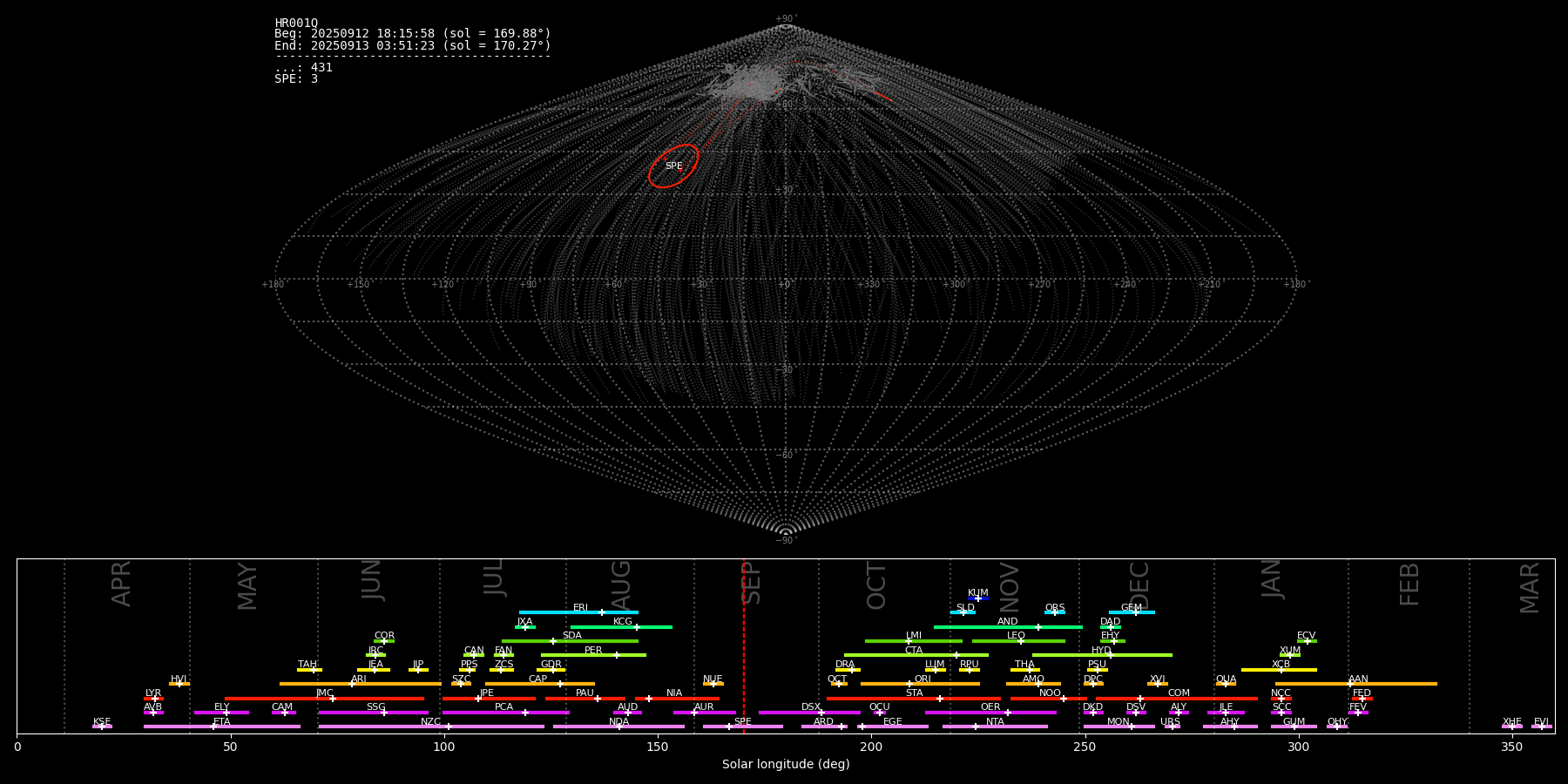This screenshot has height=784, width=1568.
Task: Click the AUR shower label
Action: pos(704,706)
